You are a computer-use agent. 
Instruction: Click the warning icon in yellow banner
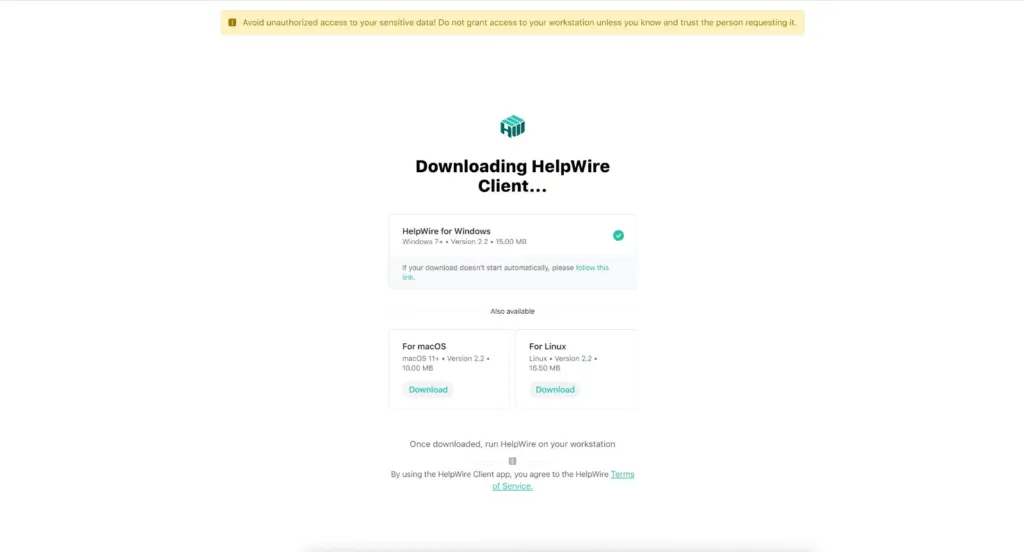coord(232,22)
